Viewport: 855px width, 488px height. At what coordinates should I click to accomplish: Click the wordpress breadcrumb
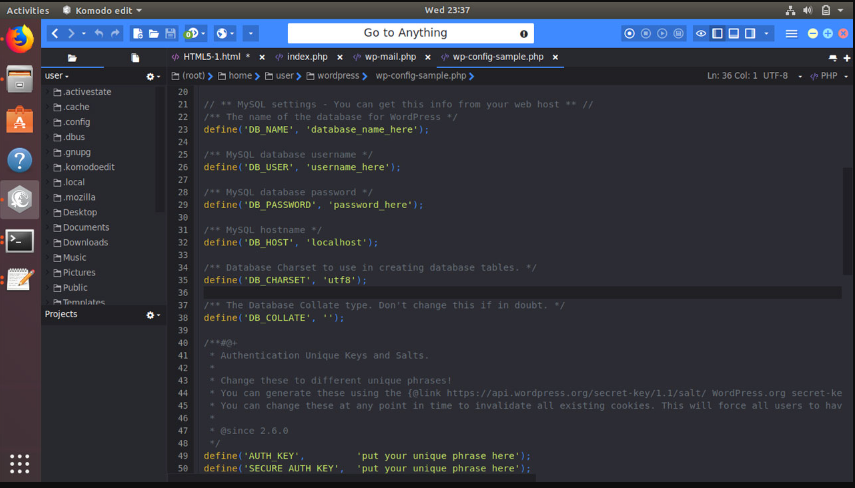pyautogui.click(x=333, y=76)
